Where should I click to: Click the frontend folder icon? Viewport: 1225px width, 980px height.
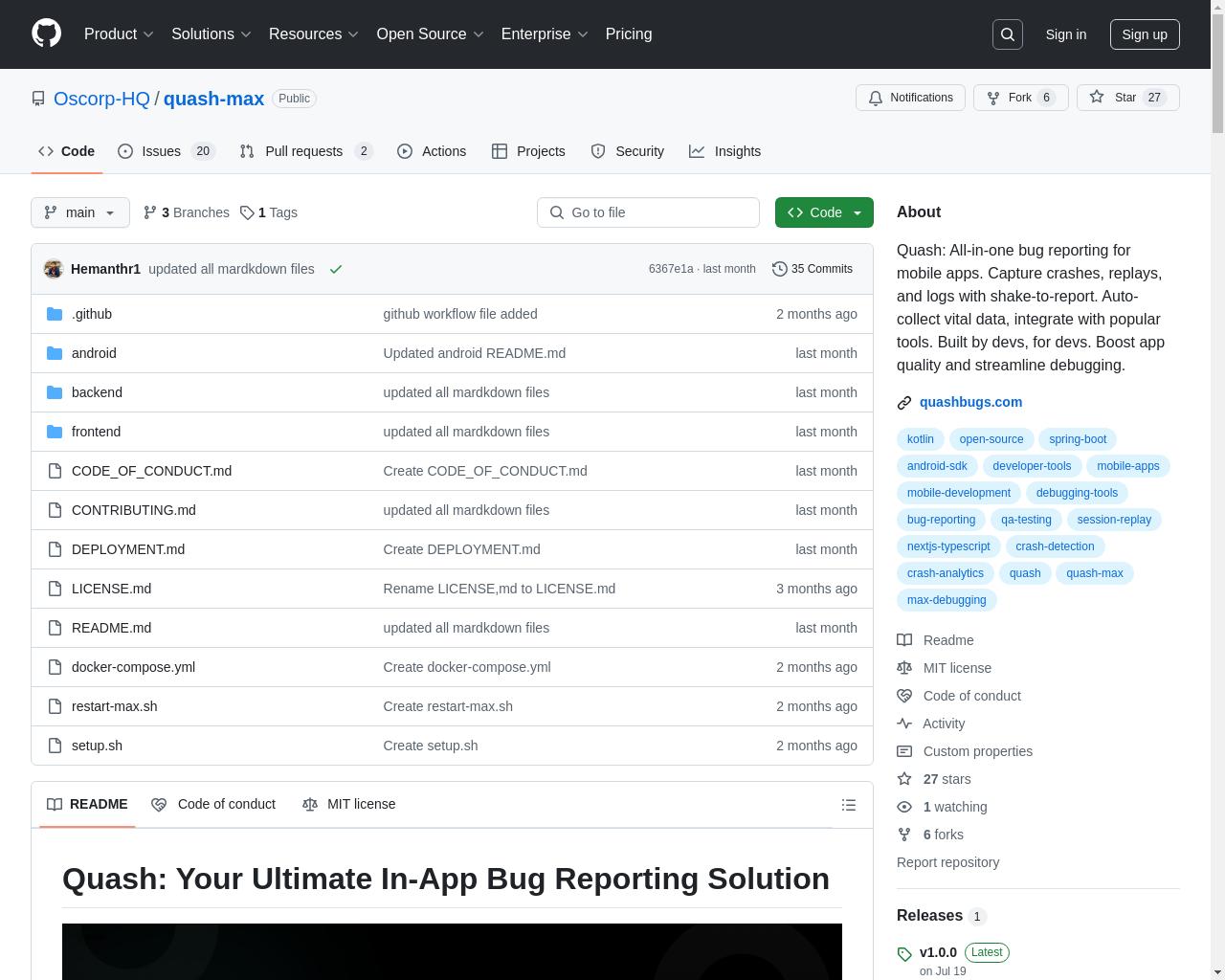(x=55, y=432)
